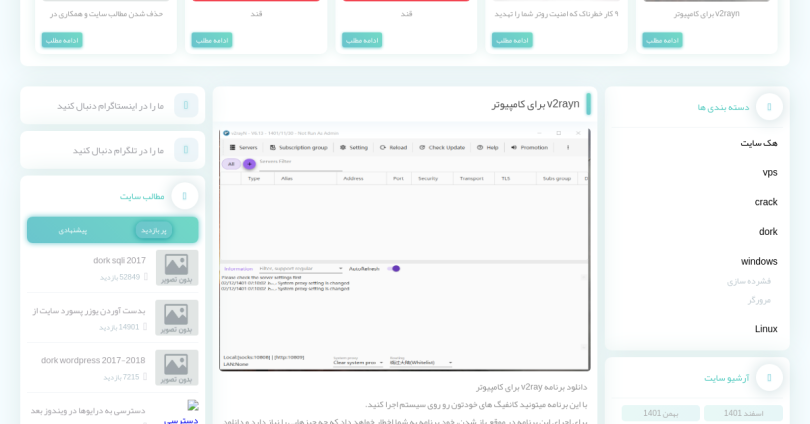Click the مطالب سایت heading text

click(142, 196)
